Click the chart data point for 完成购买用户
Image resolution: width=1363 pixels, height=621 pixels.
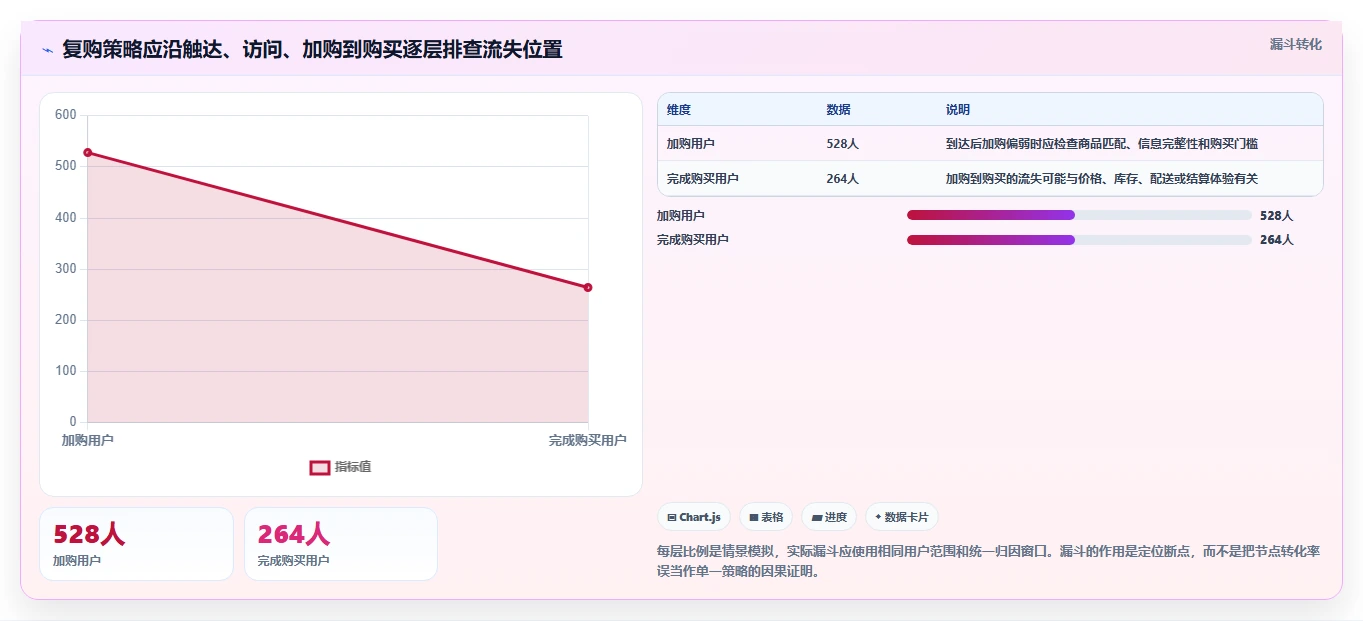[x=588, y=288]
